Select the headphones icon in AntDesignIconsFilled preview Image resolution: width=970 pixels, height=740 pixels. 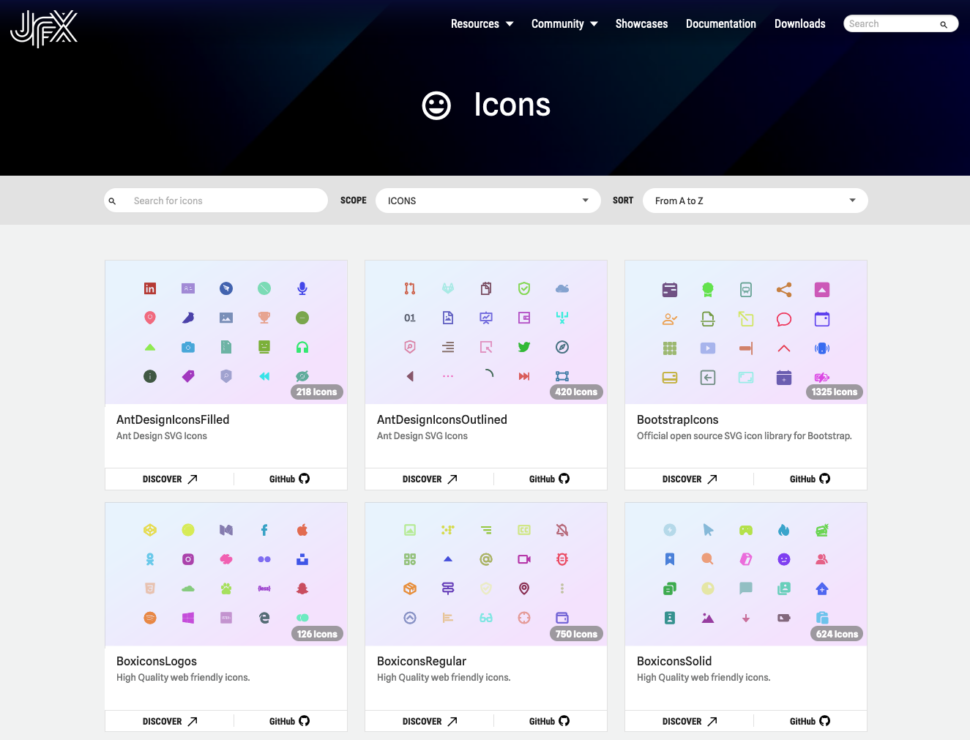pos(302,346)
